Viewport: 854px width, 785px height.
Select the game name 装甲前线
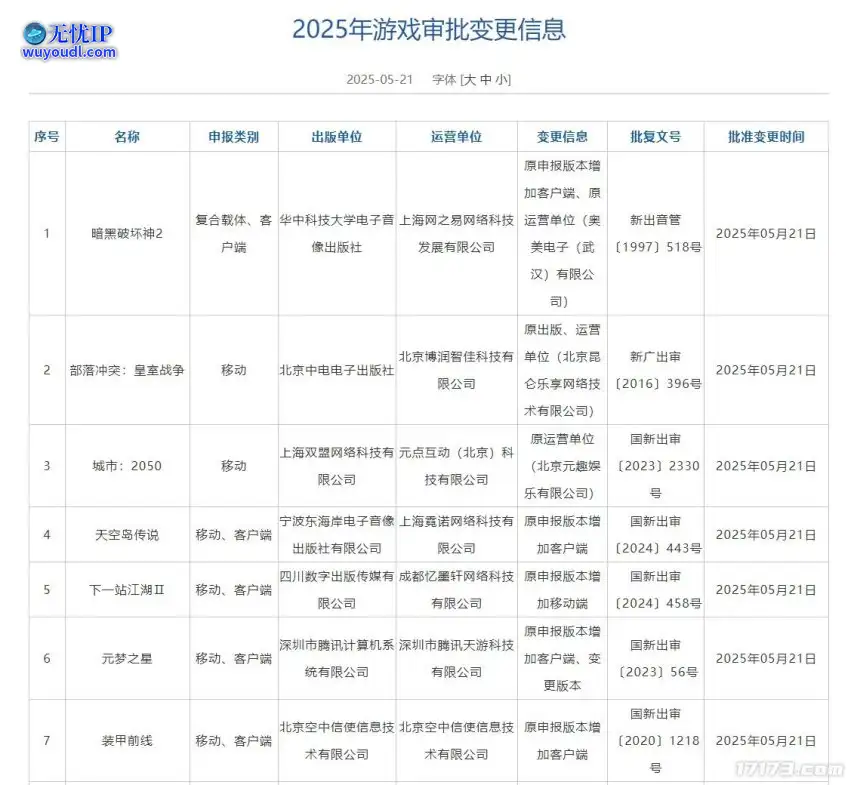[x=127, y=741]
